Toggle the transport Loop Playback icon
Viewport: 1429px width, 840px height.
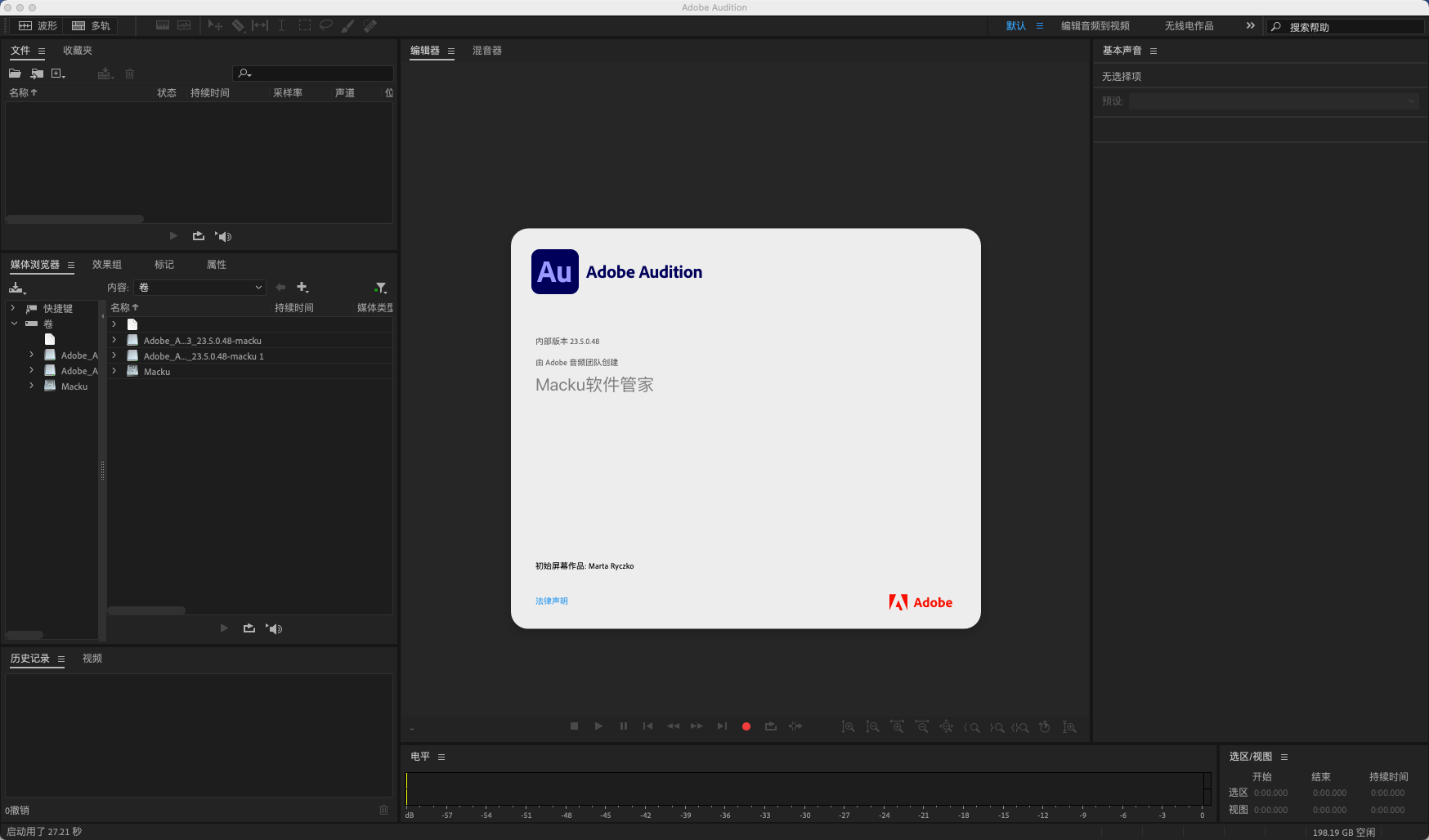point(771,726)
